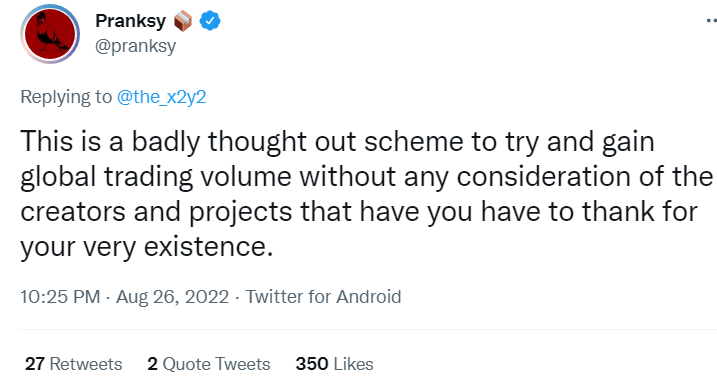Click 'global trading volume' in the tweet text
Viewport: 717px width, 385px height.
156,177
